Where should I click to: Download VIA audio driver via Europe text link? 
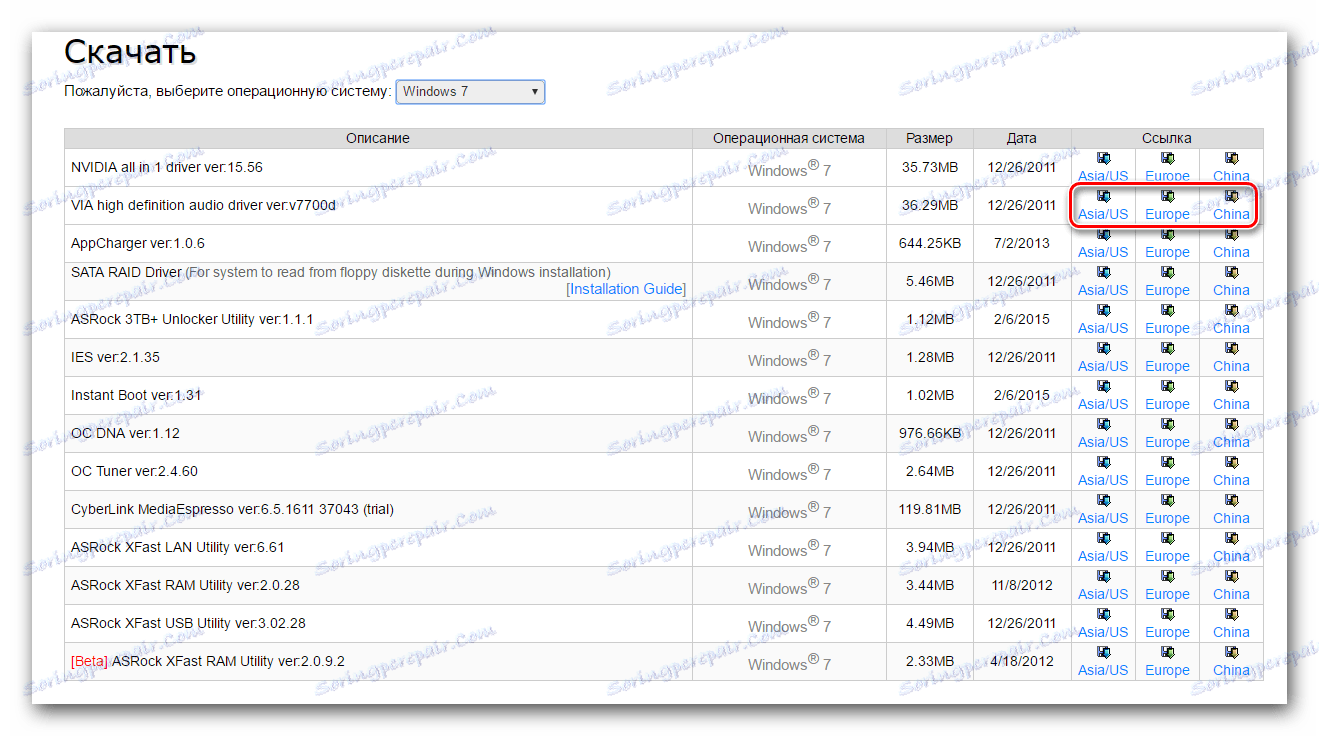point(1167,214)
